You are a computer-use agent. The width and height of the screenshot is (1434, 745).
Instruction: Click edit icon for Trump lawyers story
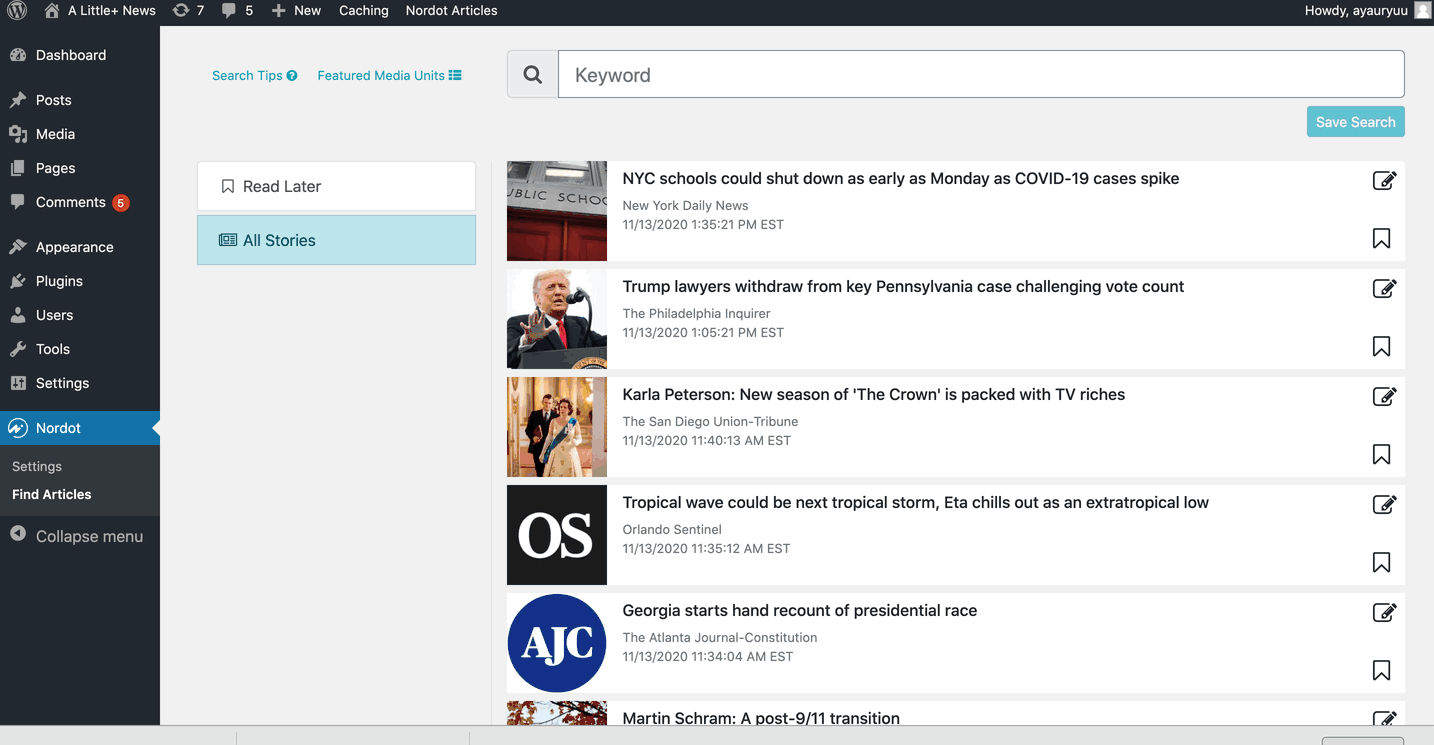(1384, 289)
